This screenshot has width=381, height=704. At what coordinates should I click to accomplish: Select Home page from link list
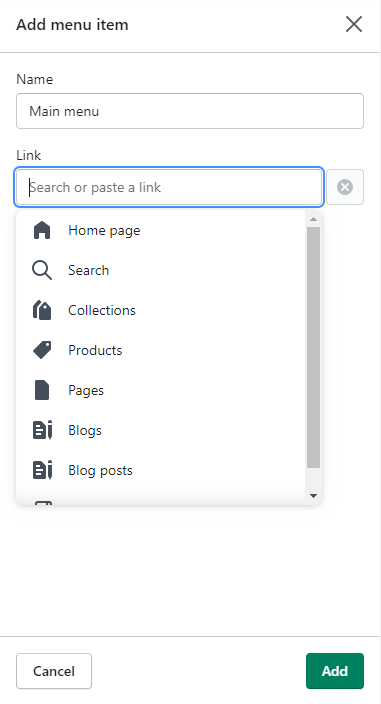[x=161, y=230]
